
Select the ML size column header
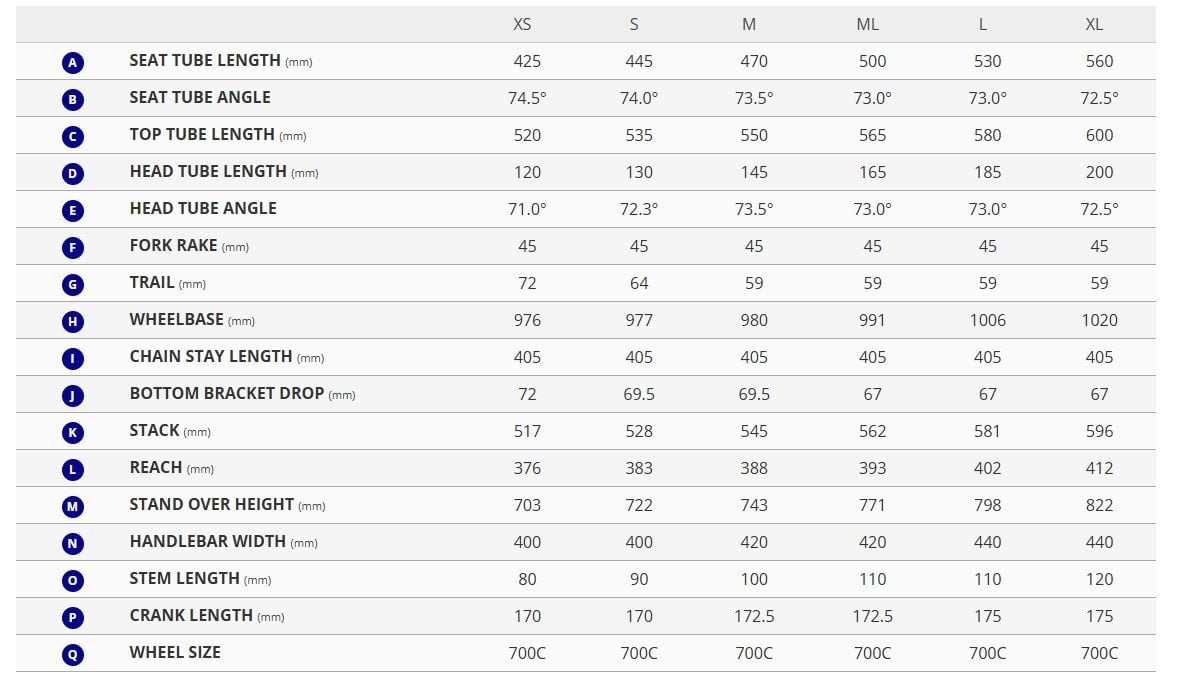(x=868, y=24)
